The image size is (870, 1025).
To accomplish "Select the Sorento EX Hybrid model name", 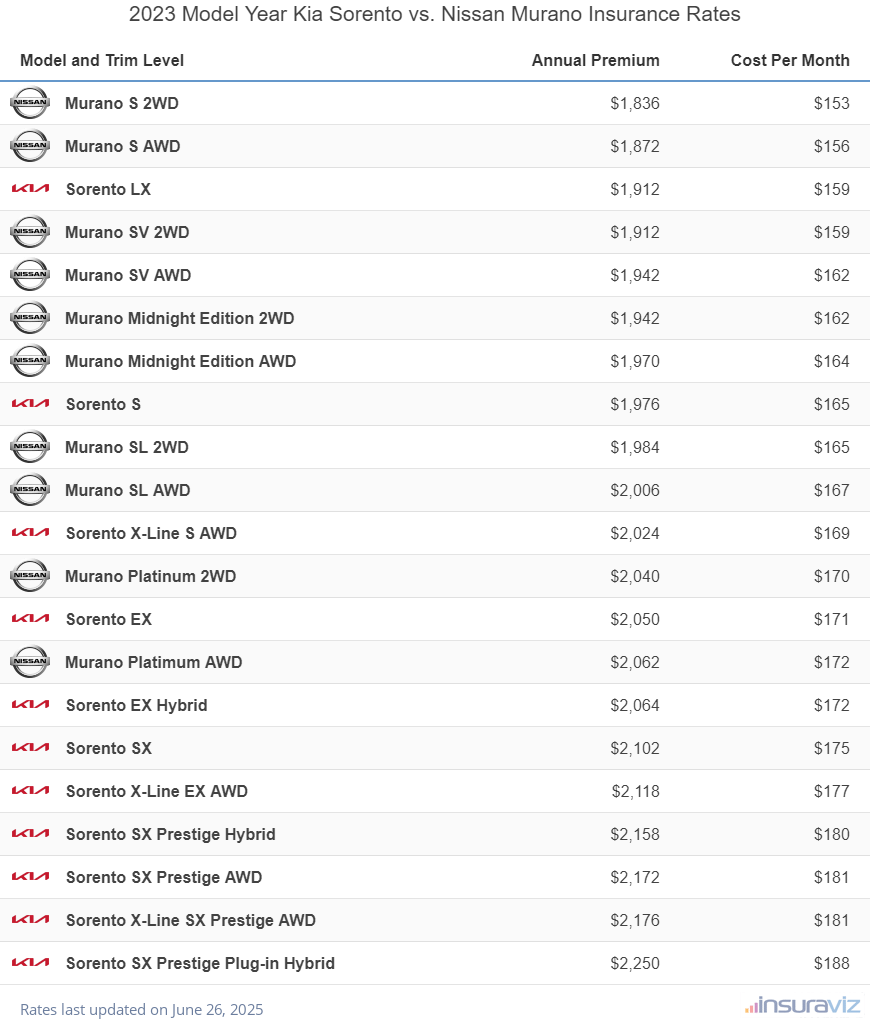I will click(137, 705).
